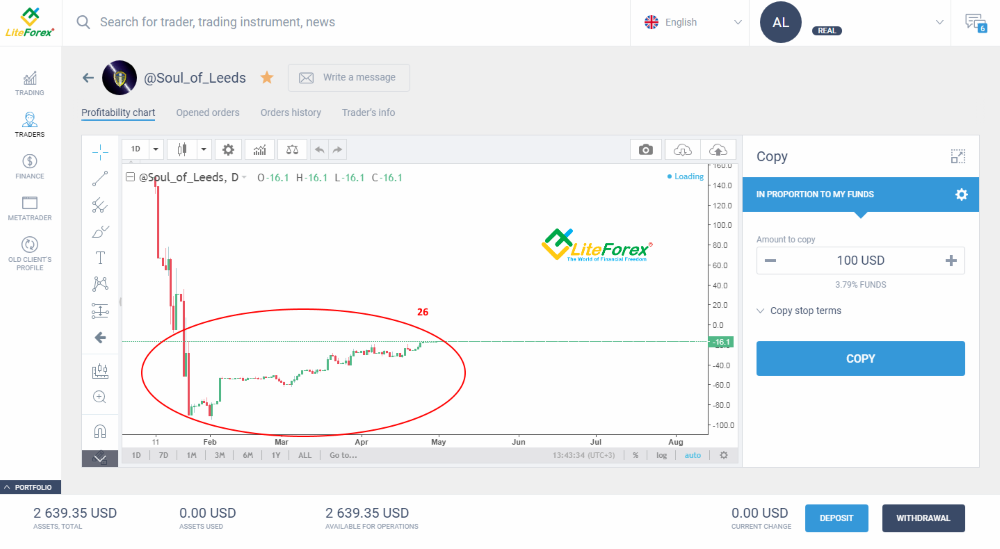The image size is (1000, 549).
Task: Click Go to... date button
Action: pyautogui.click(x=343, y=455)
